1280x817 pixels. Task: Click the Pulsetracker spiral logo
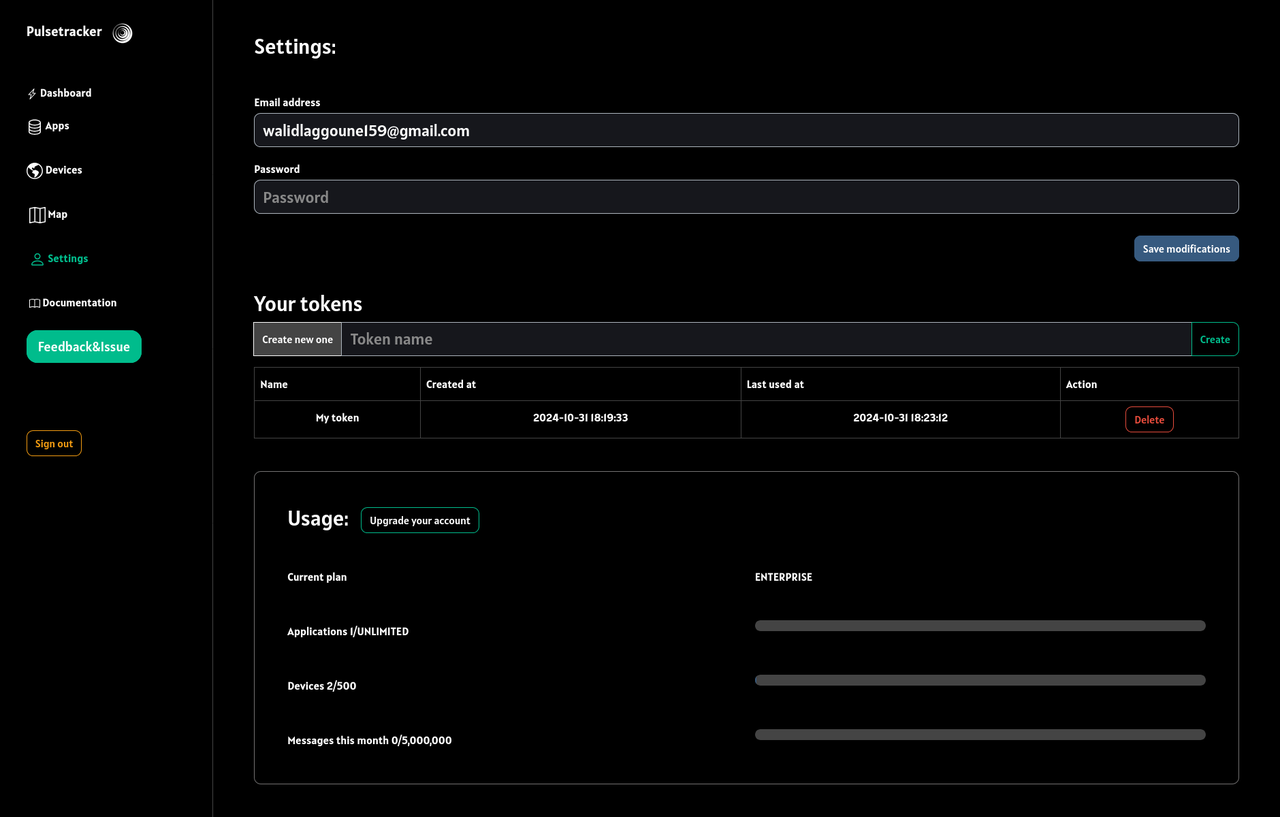pos(122,32)
